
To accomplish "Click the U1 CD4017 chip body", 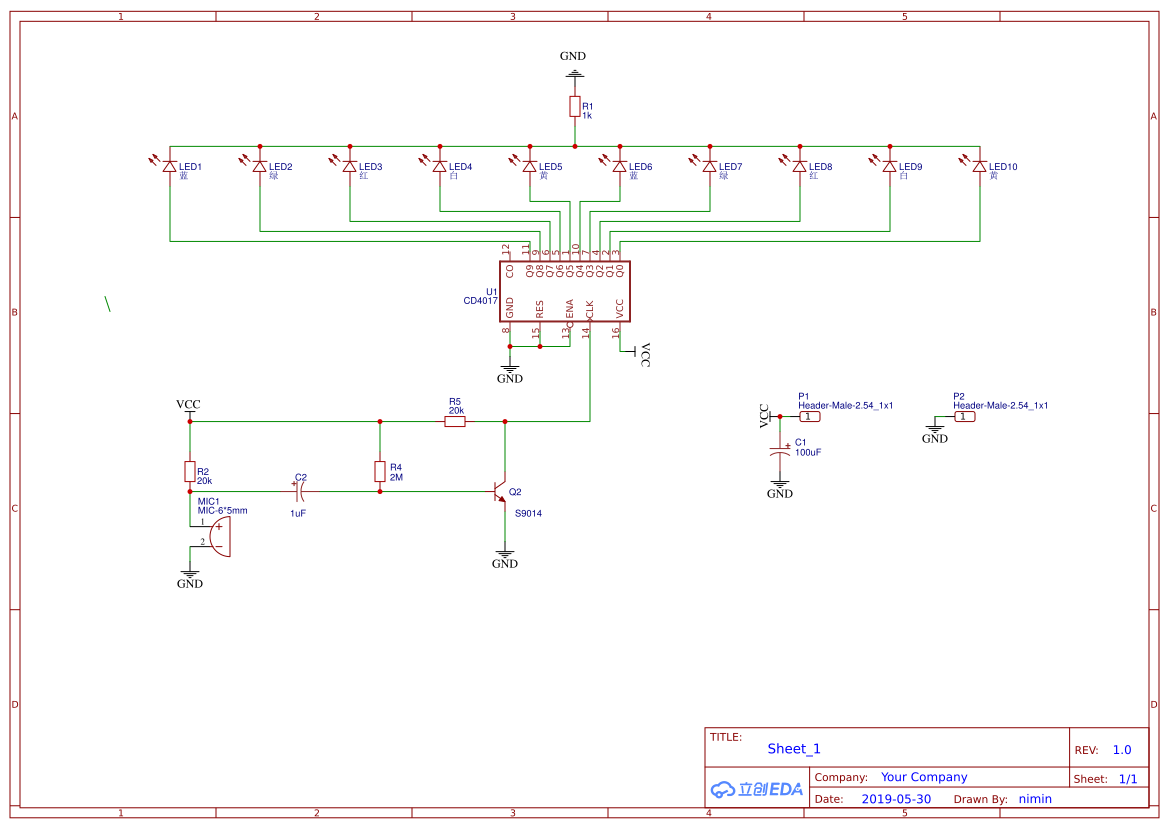I will point(565,291).
